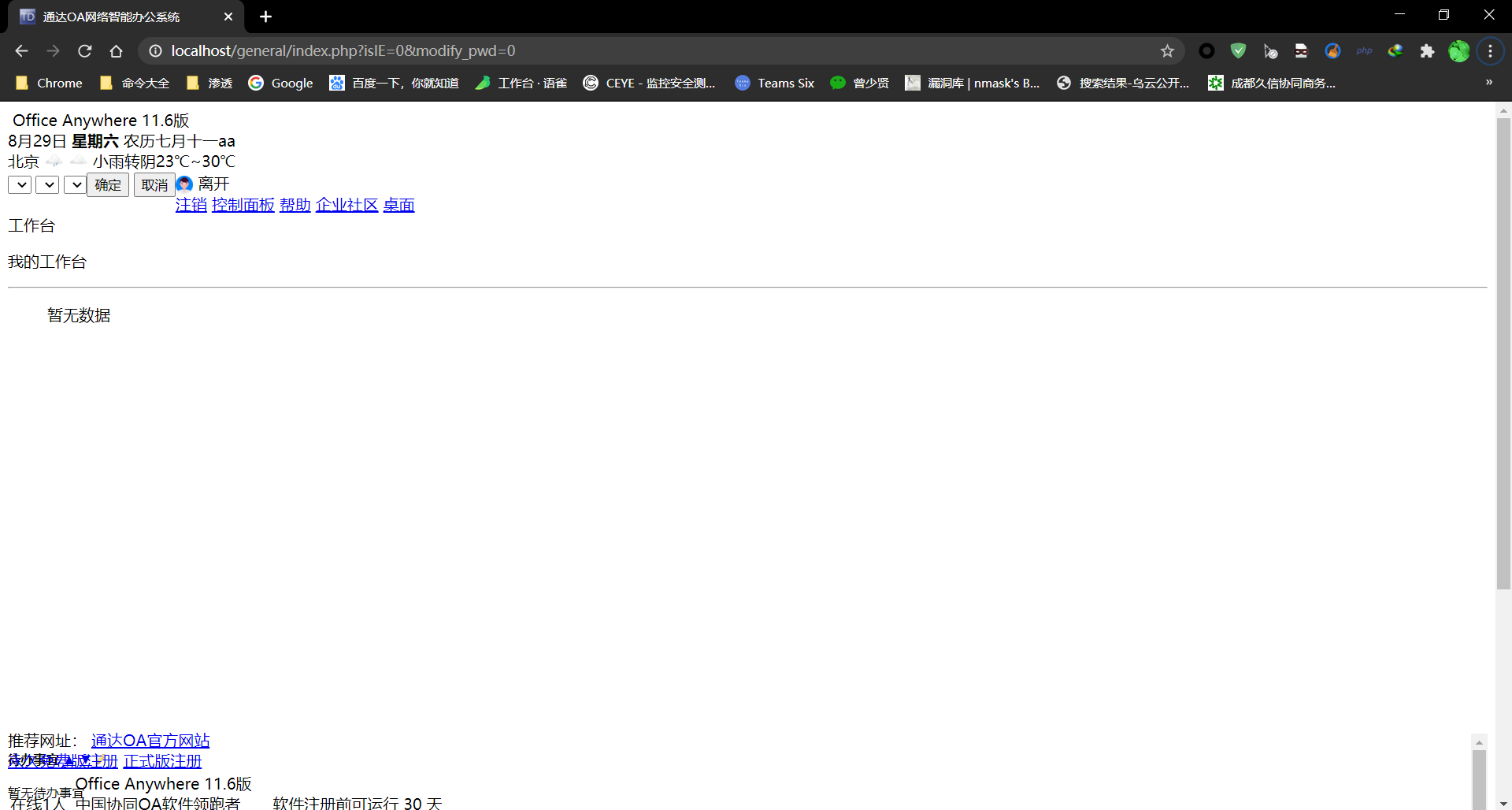1512x810 pixels.
Task: Expand the first dropdown beside 确定
Action: click(20, 184)
